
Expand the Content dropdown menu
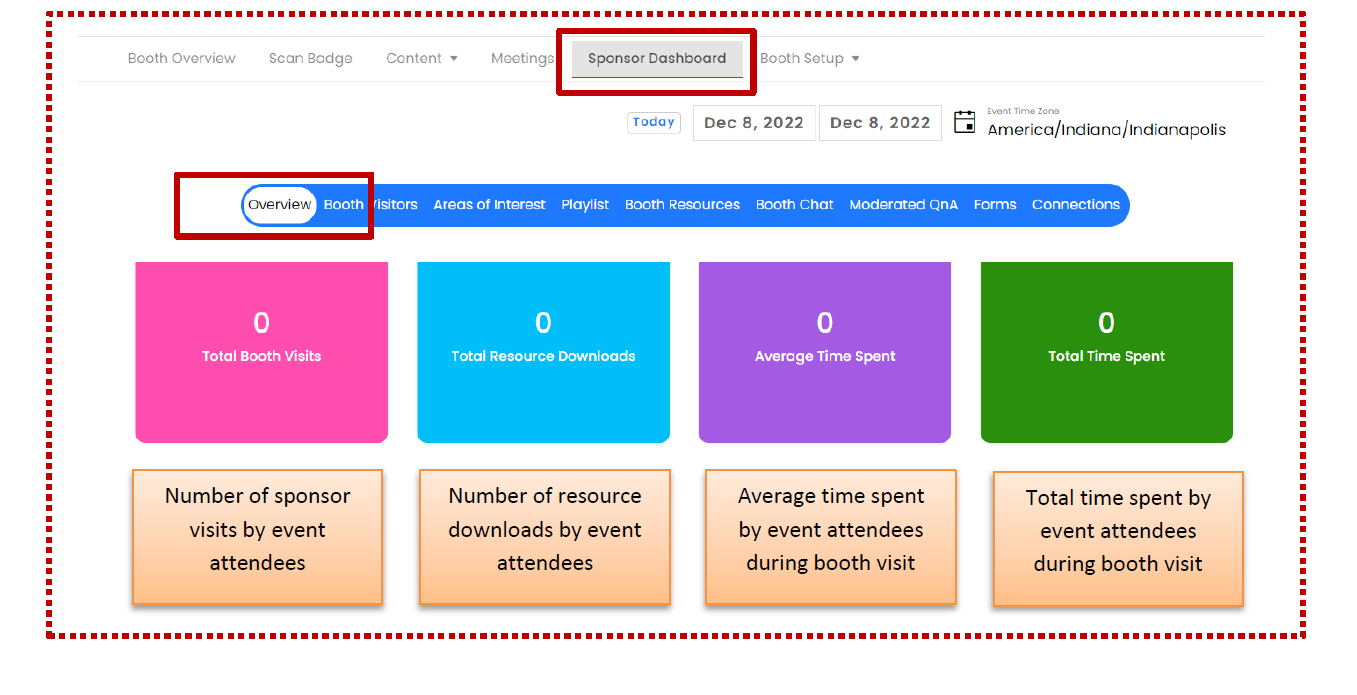point(421,59)
